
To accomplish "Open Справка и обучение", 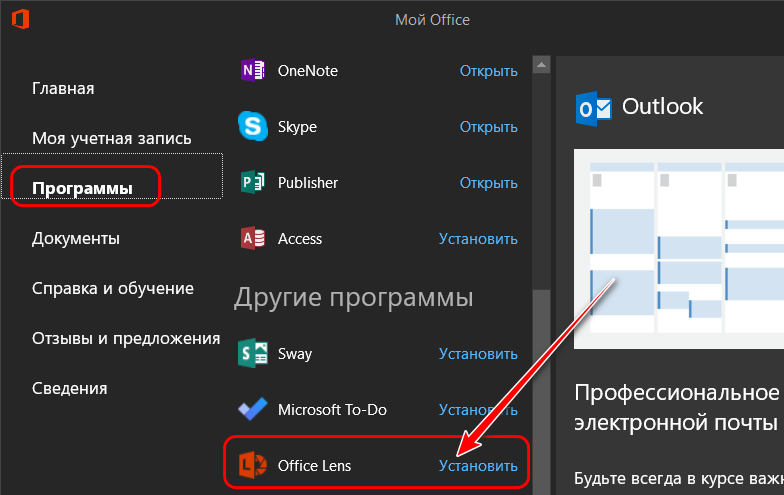I will (x=112, y=288).
